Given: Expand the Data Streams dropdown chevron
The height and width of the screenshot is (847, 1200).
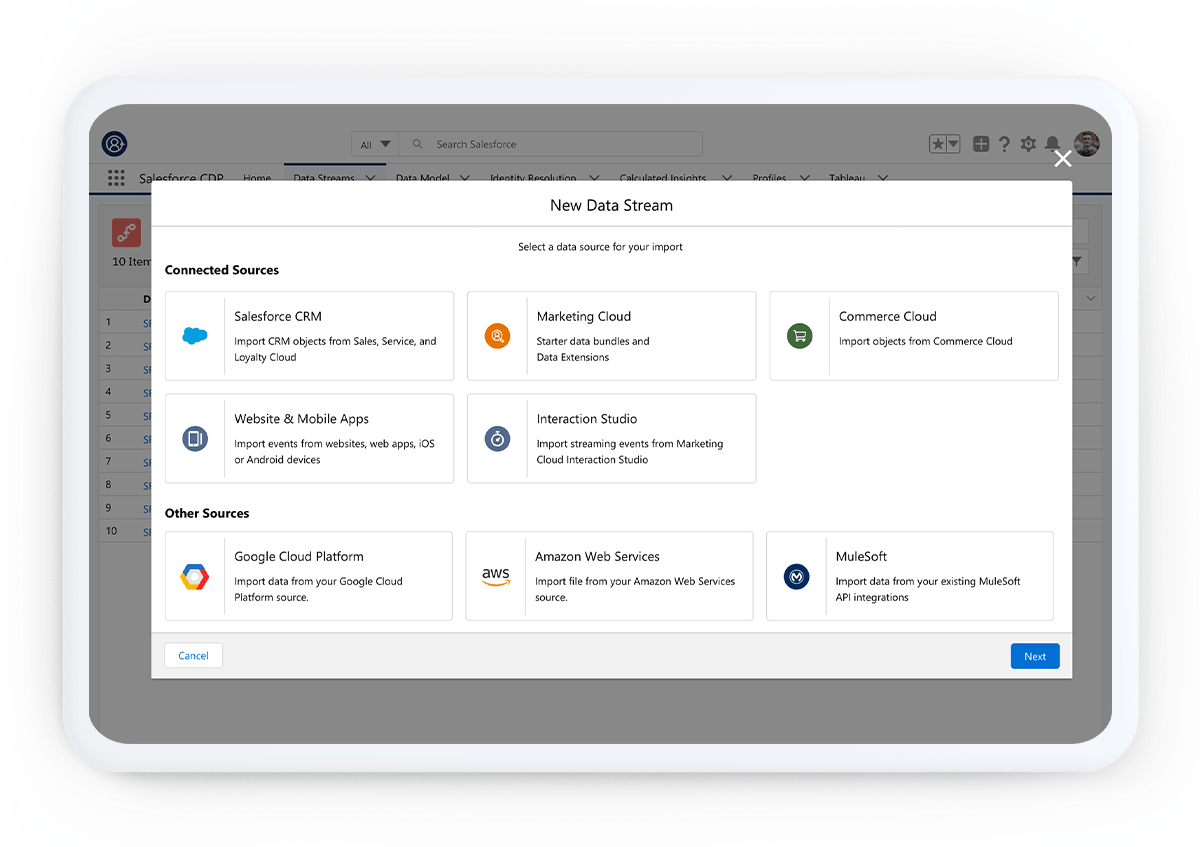Looking at the screenshot, I should [368, 177].
